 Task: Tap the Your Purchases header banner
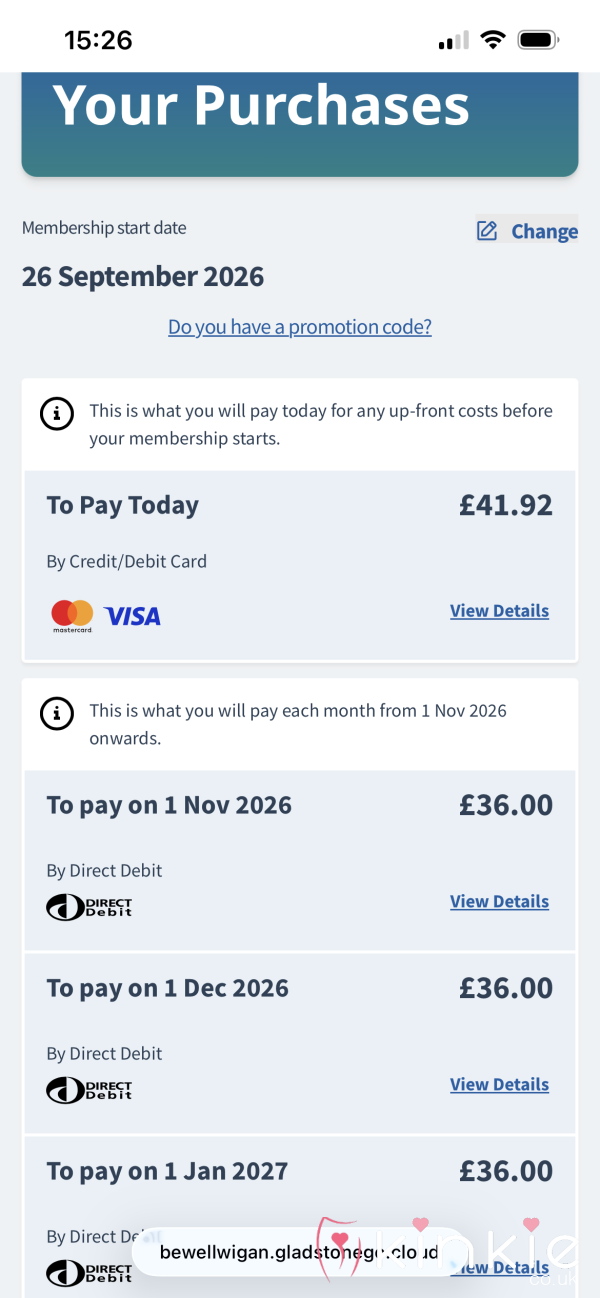pyautogui.click(x=300, y=124)
